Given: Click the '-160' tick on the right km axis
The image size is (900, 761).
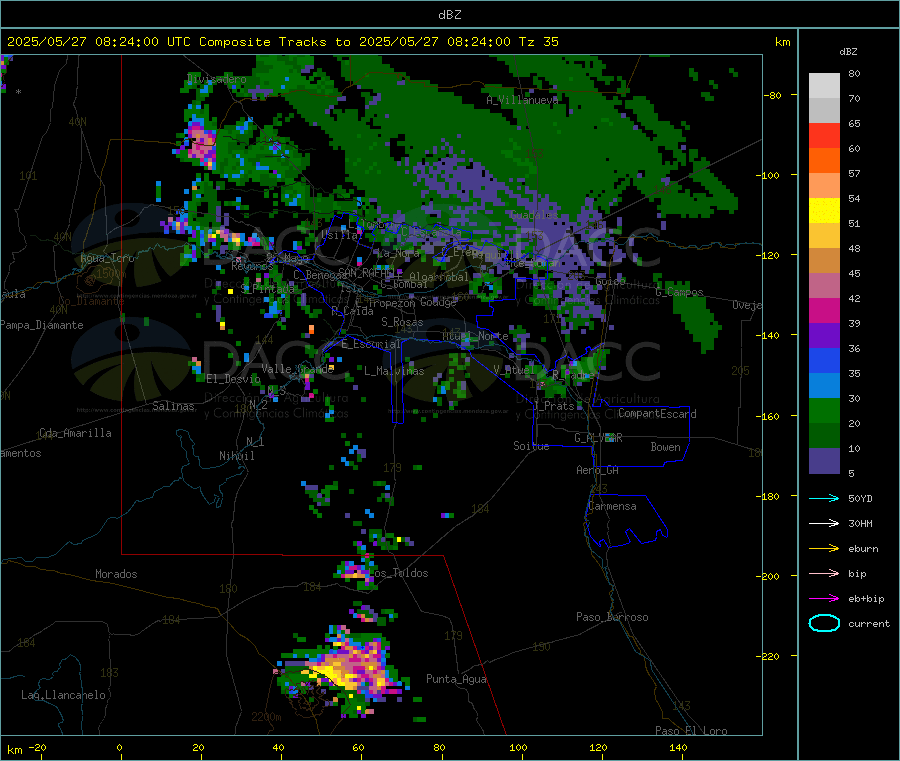Looking at the screenshot, I should click(x=770, y=416).
